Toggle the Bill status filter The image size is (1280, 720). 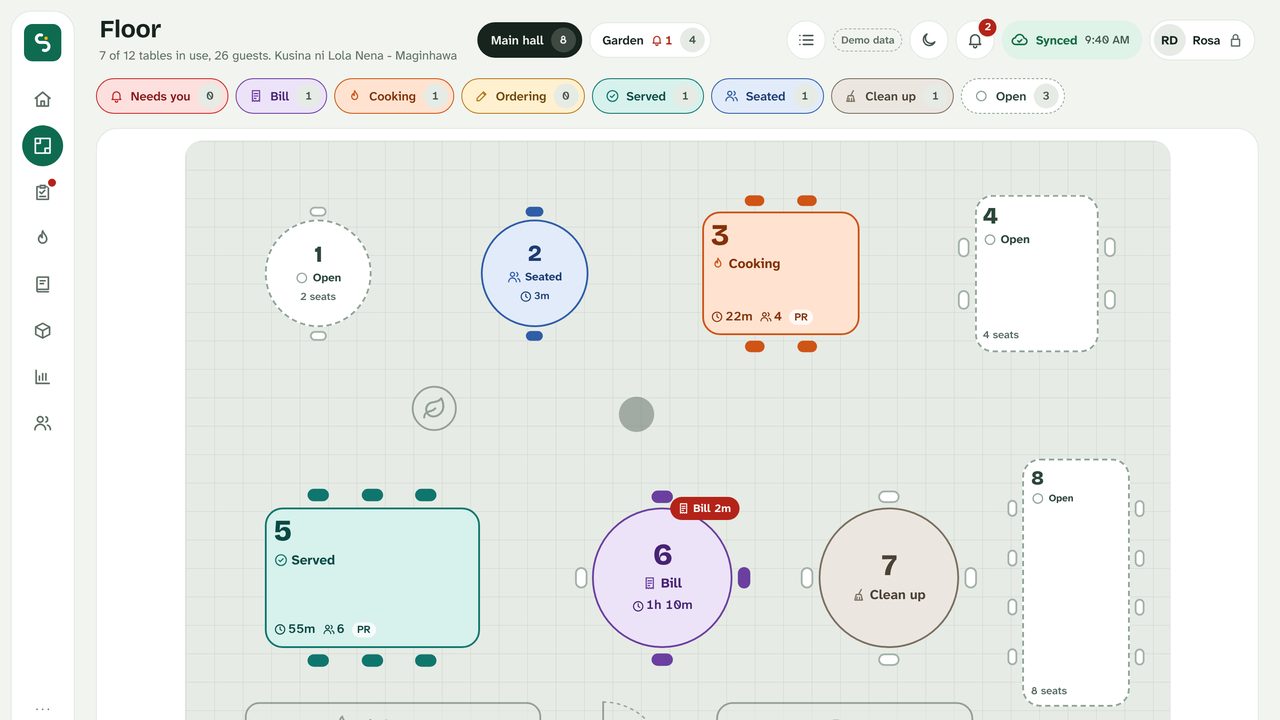[281, 96]
